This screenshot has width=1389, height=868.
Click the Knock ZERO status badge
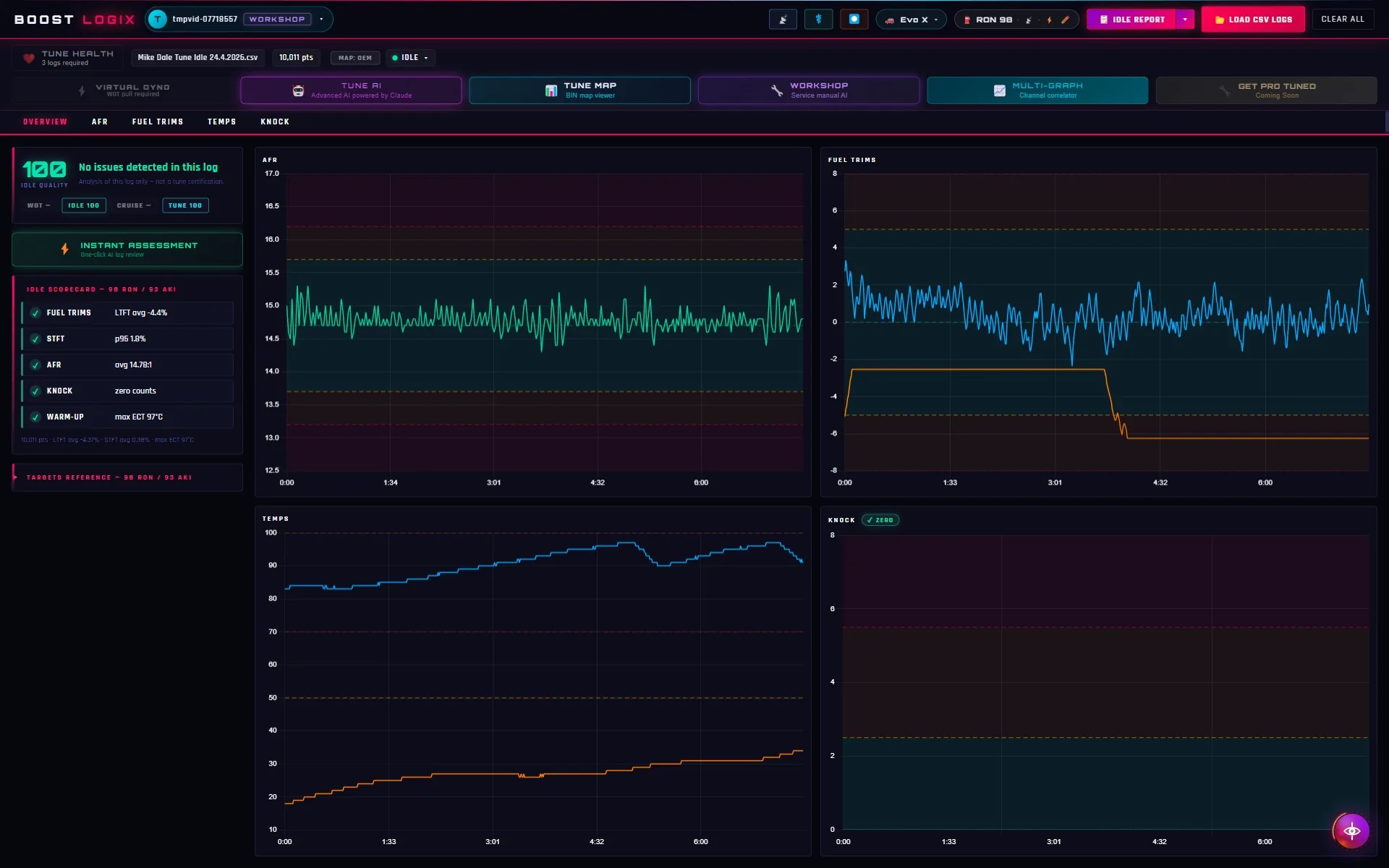point(880,520)
